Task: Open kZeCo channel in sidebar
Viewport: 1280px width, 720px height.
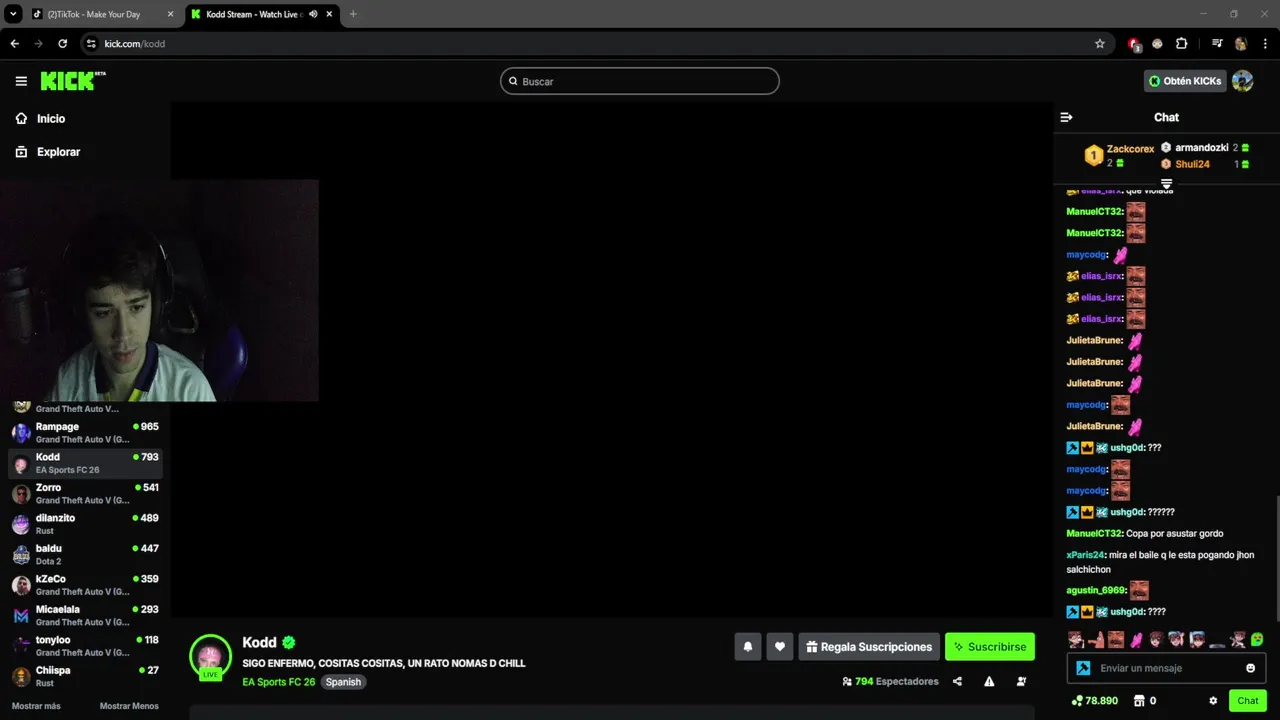Action: 85,585
